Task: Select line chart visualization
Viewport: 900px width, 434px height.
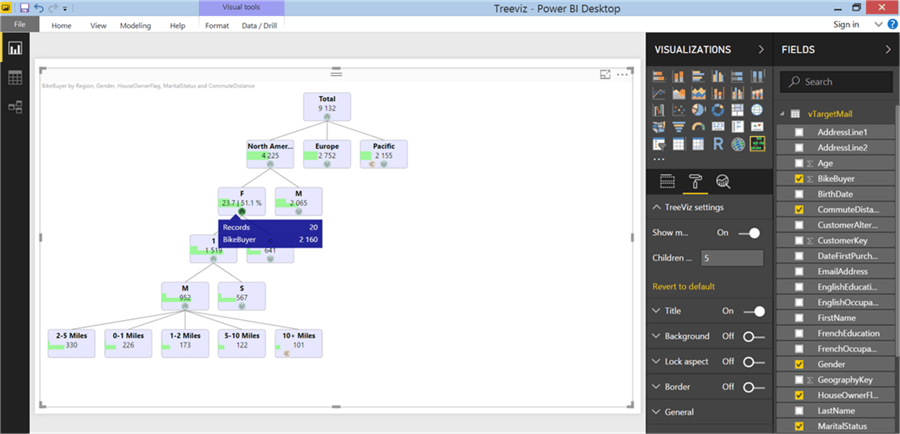Action: pos(659,93)
